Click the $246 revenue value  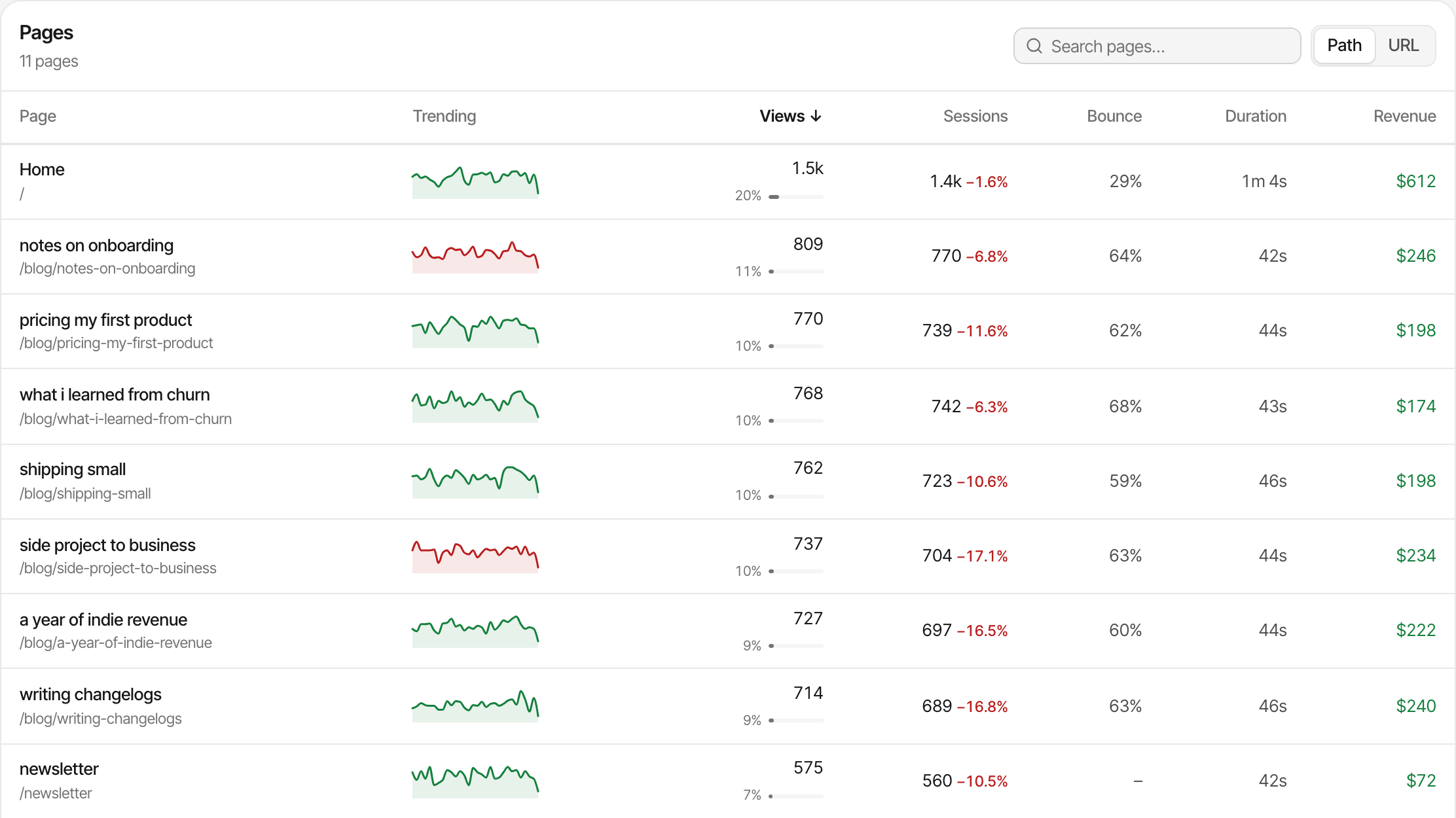click(x=1416, y=256)
